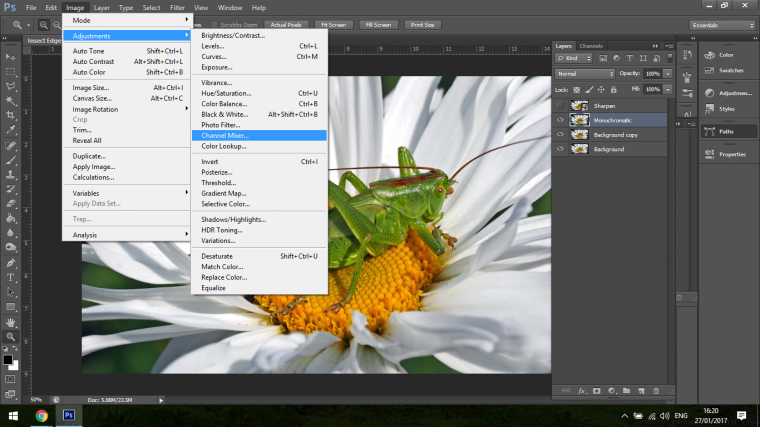Select the Pen tool
The height and width of the screenshot is (427, 760).
(10, 263)
